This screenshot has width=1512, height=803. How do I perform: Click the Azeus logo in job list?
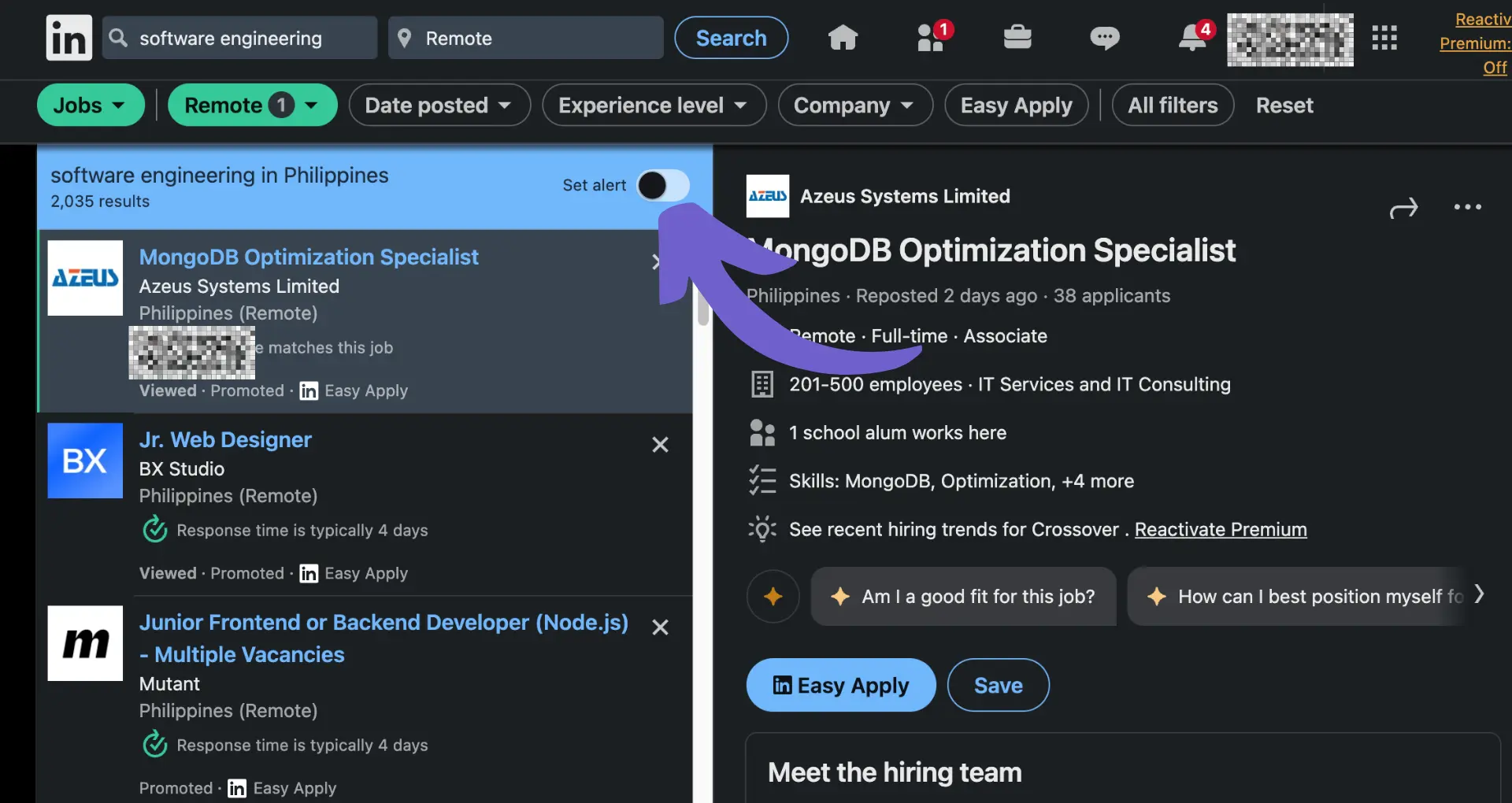pyautogui.click(x=85, y=278)
